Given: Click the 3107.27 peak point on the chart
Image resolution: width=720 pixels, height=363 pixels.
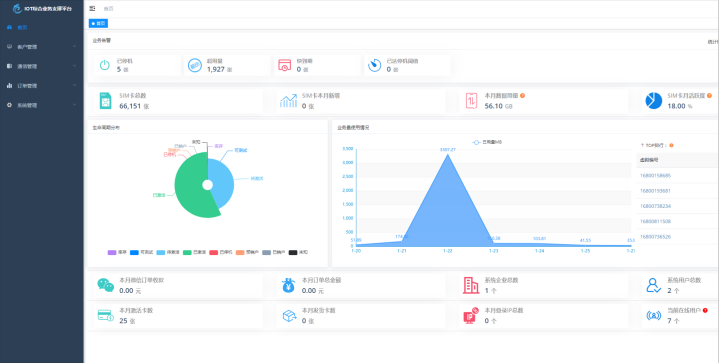Looking at the screenshot, I should pos(448,155).
